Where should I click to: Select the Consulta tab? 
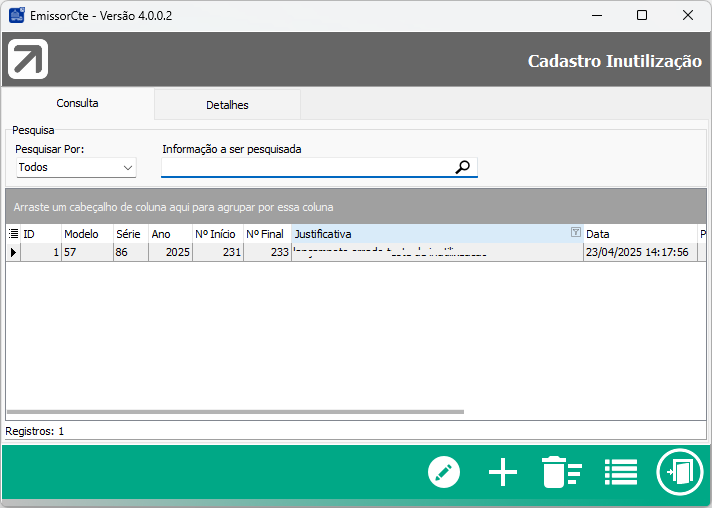coord(77,104)
